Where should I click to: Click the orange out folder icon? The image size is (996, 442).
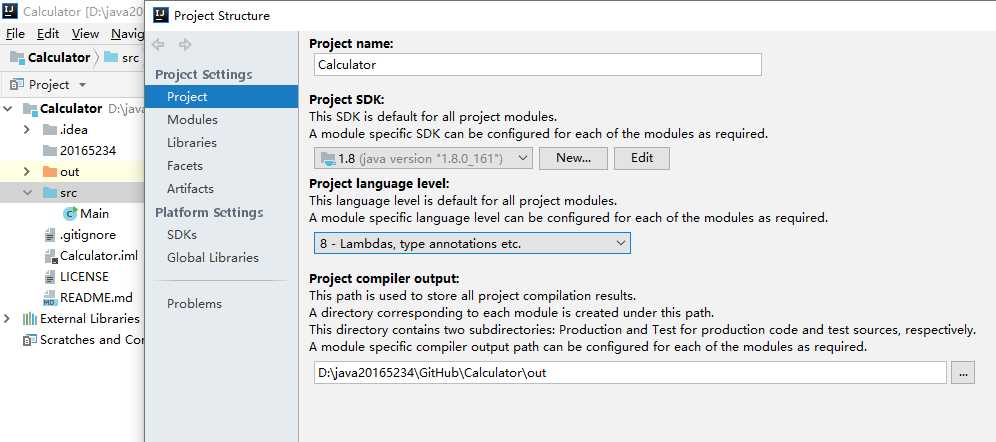coord(50,171)
